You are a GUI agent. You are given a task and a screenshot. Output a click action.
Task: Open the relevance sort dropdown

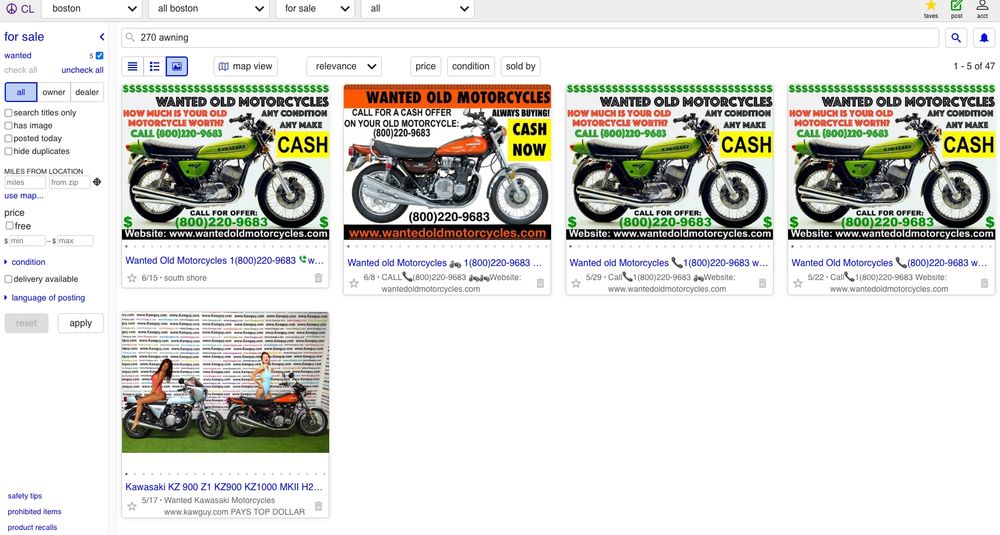click(344, 66)
